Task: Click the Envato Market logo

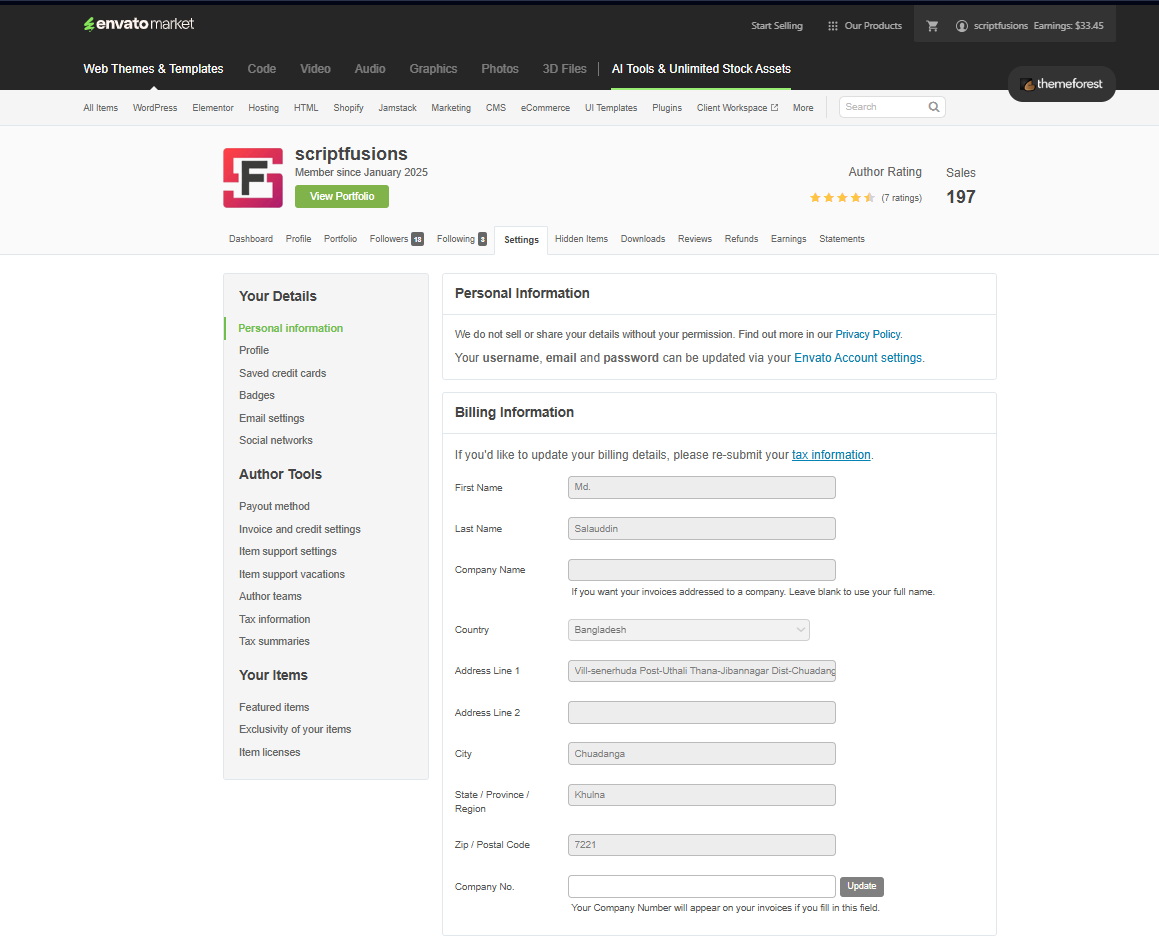Action: click(138, 24)
